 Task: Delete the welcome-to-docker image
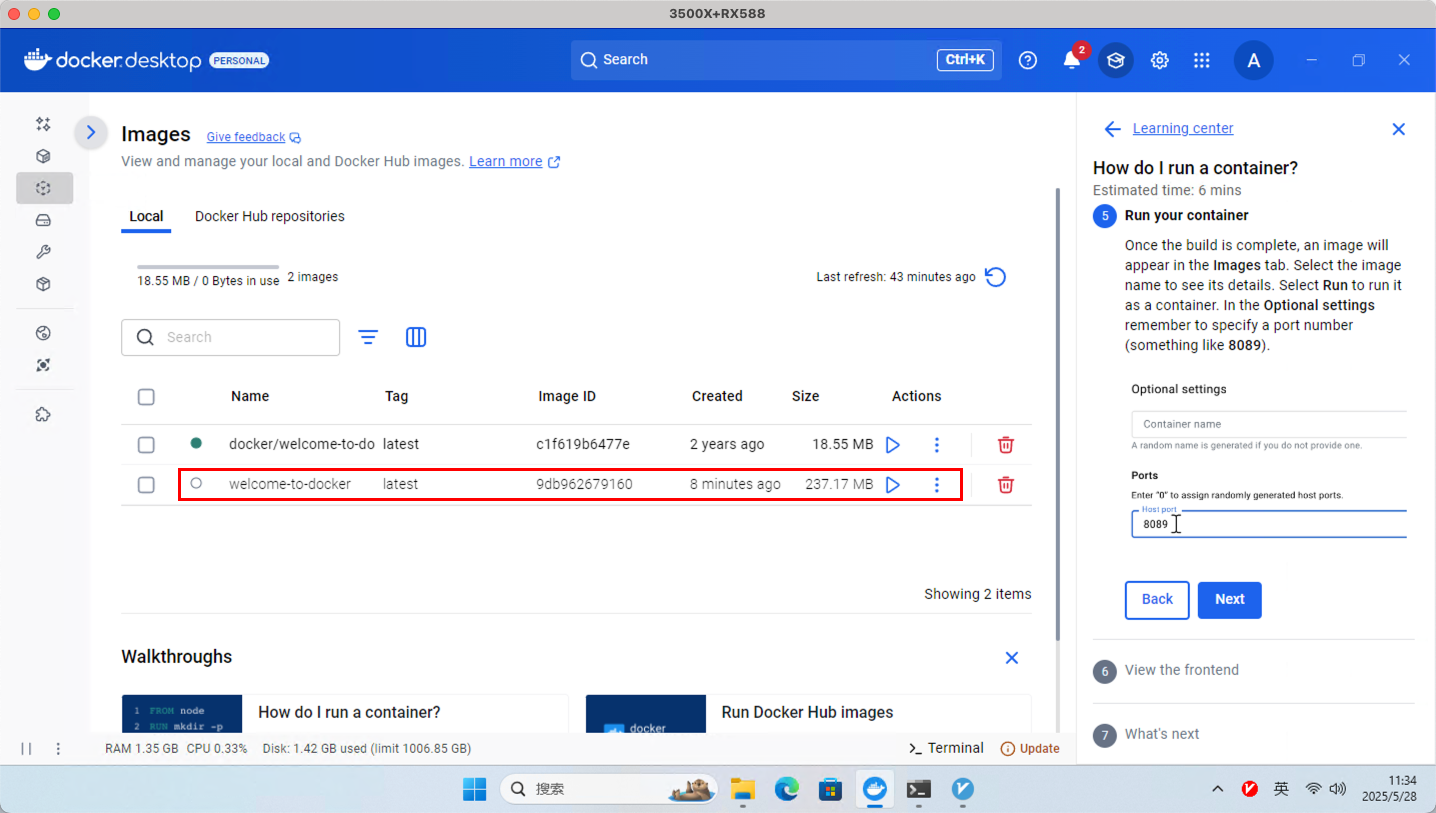[1006, 484]
